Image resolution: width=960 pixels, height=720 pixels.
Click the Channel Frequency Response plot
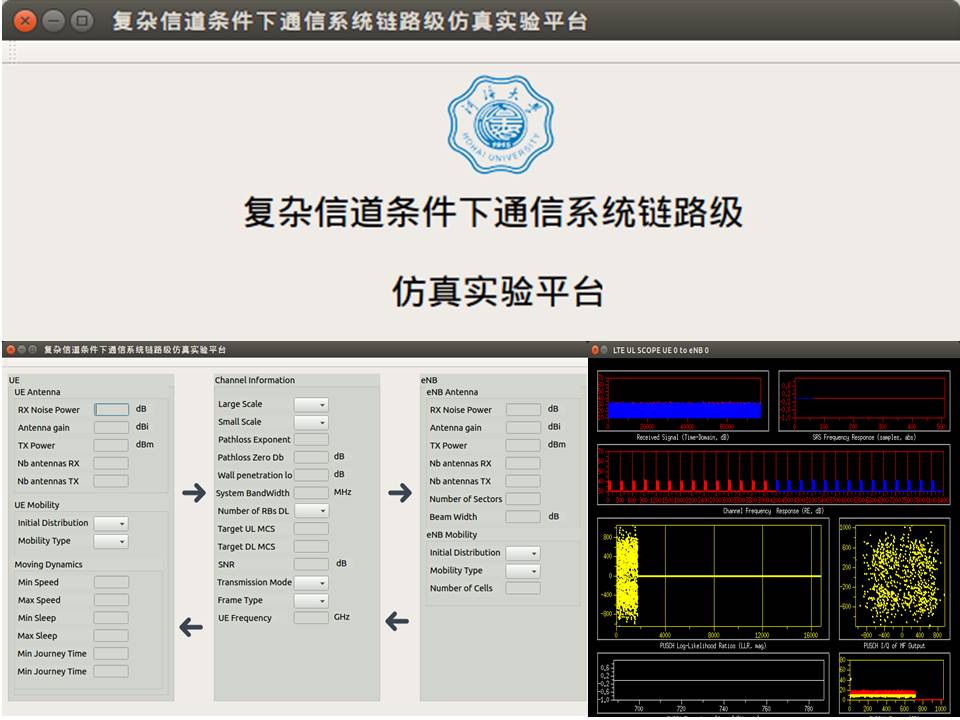[x=774, y=474]
